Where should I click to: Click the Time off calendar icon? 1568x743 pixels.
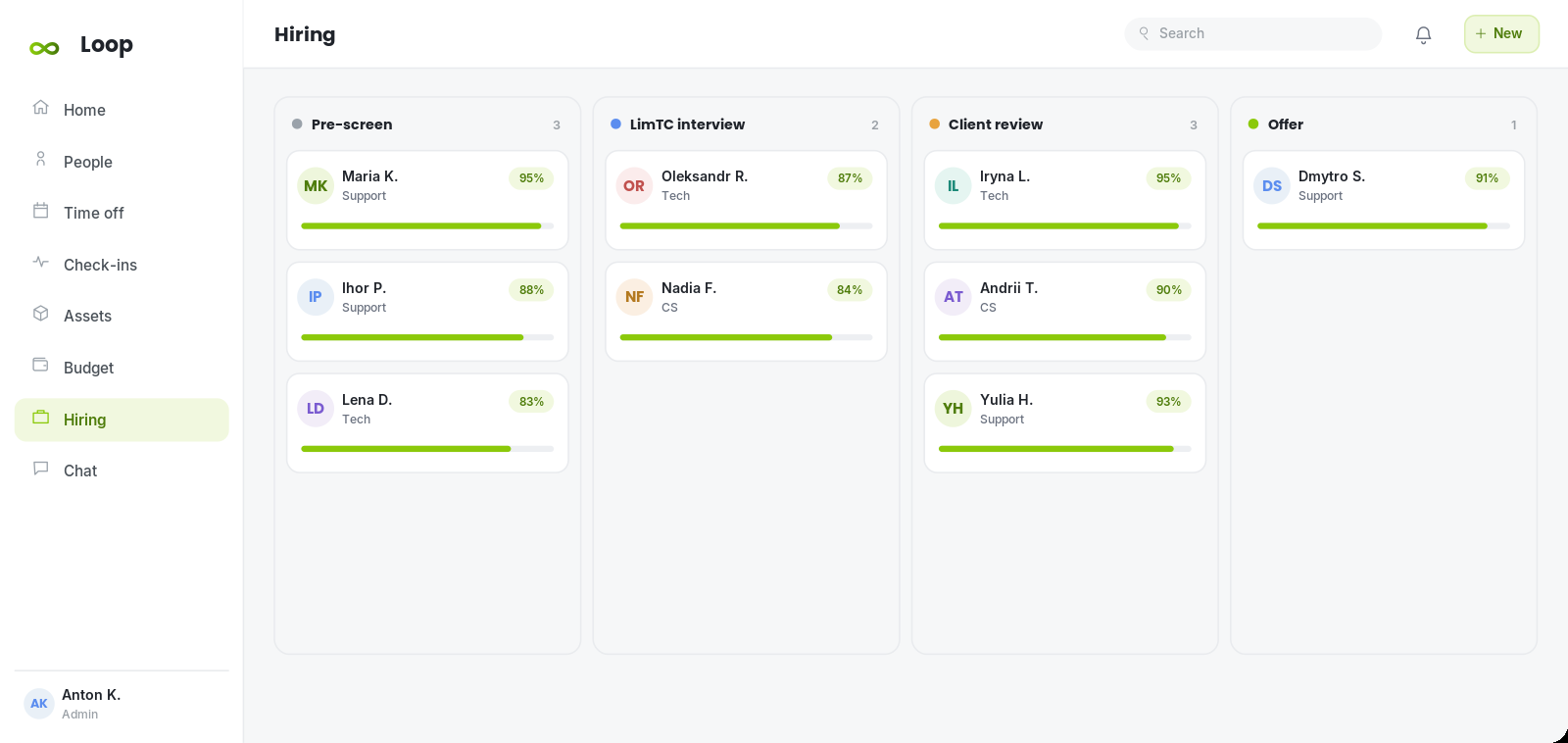pyautogui.click(x=40, y=211)
